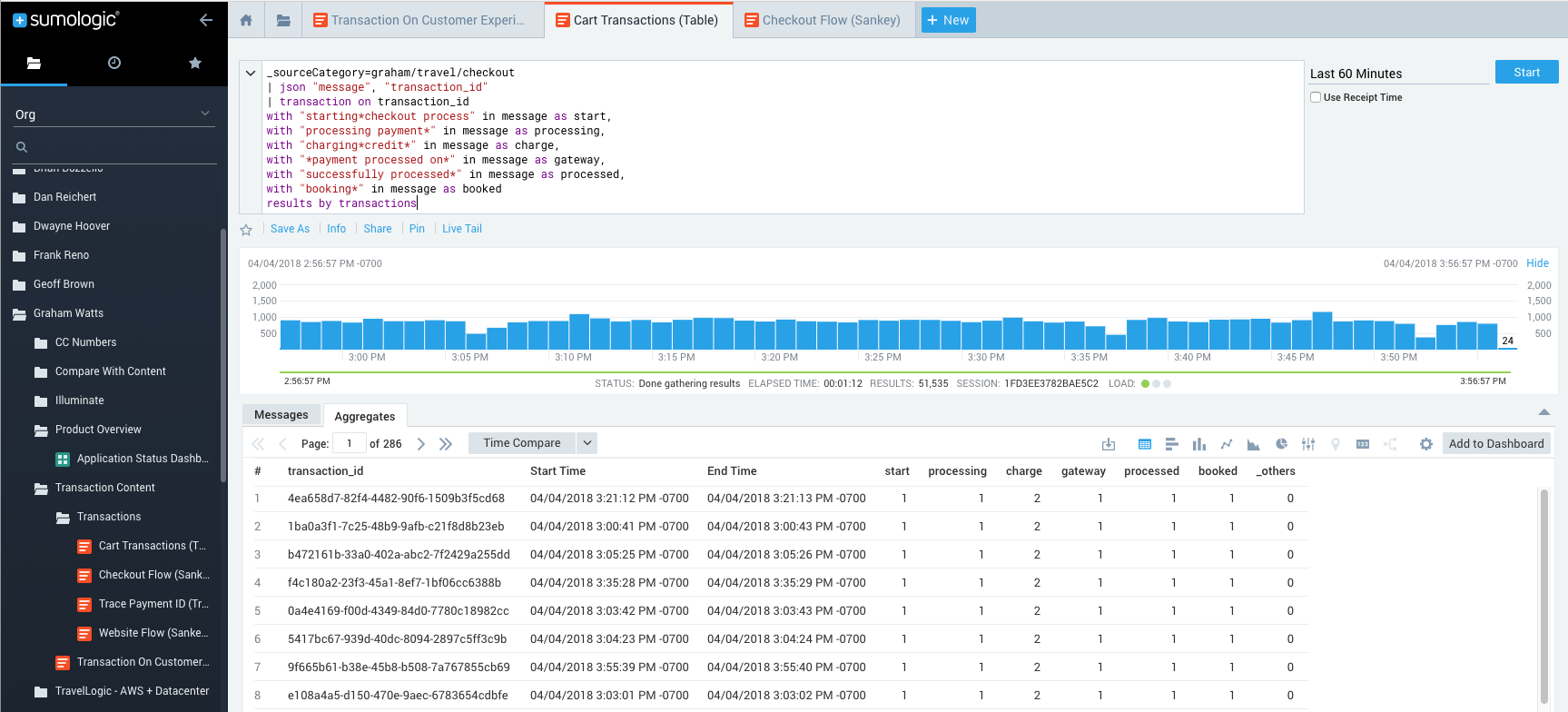Go to the home icon tab
Viewport: 1568px width, 712px height.
tap(246, 20)
